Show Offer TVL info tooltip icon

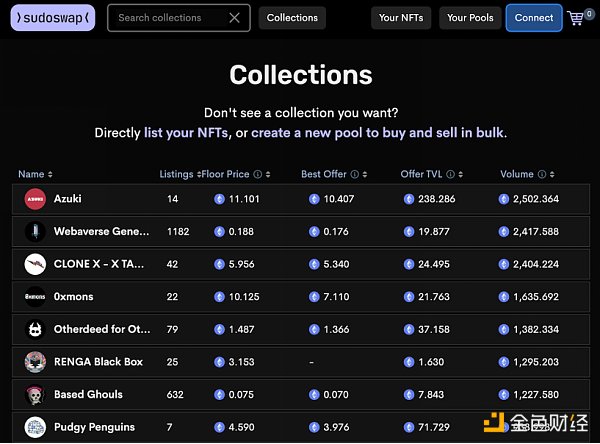click(x=451, y=175)
